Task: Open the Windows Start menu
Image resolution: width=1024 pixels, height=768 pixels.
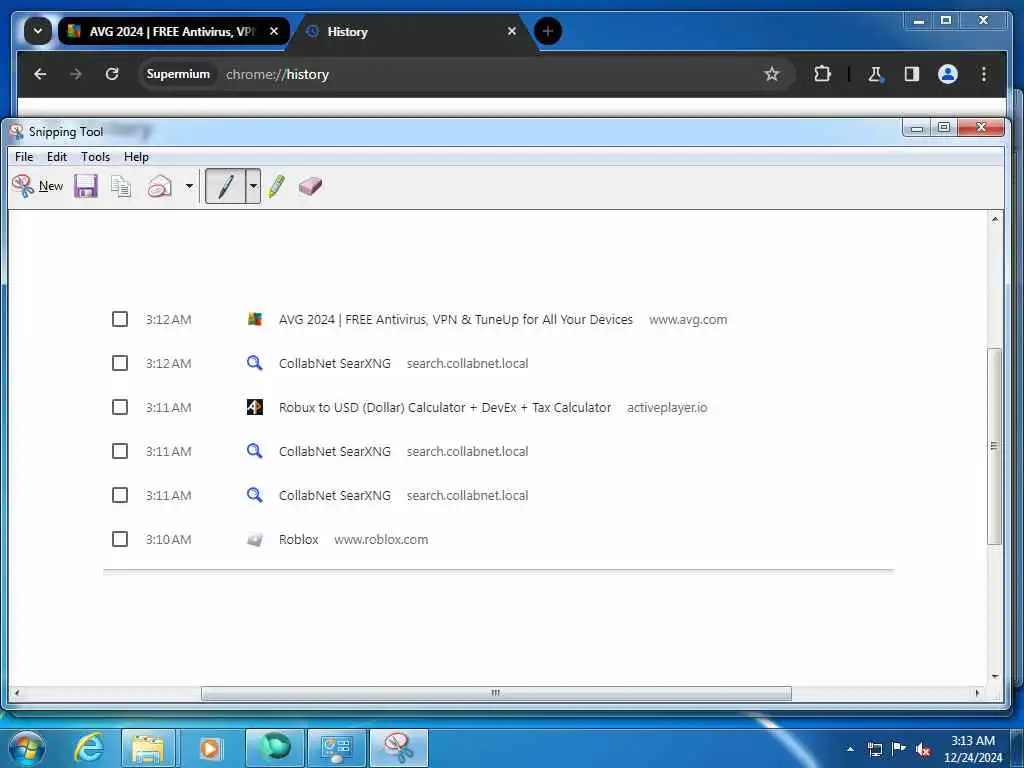Action: 27,748
